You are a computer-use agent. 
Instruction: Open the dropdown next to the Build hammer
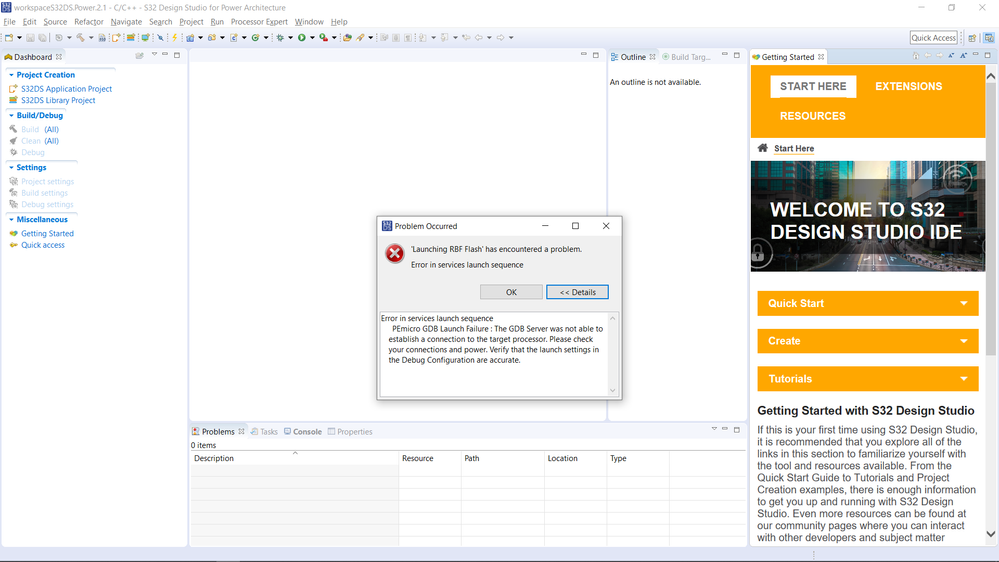(91, 38)
